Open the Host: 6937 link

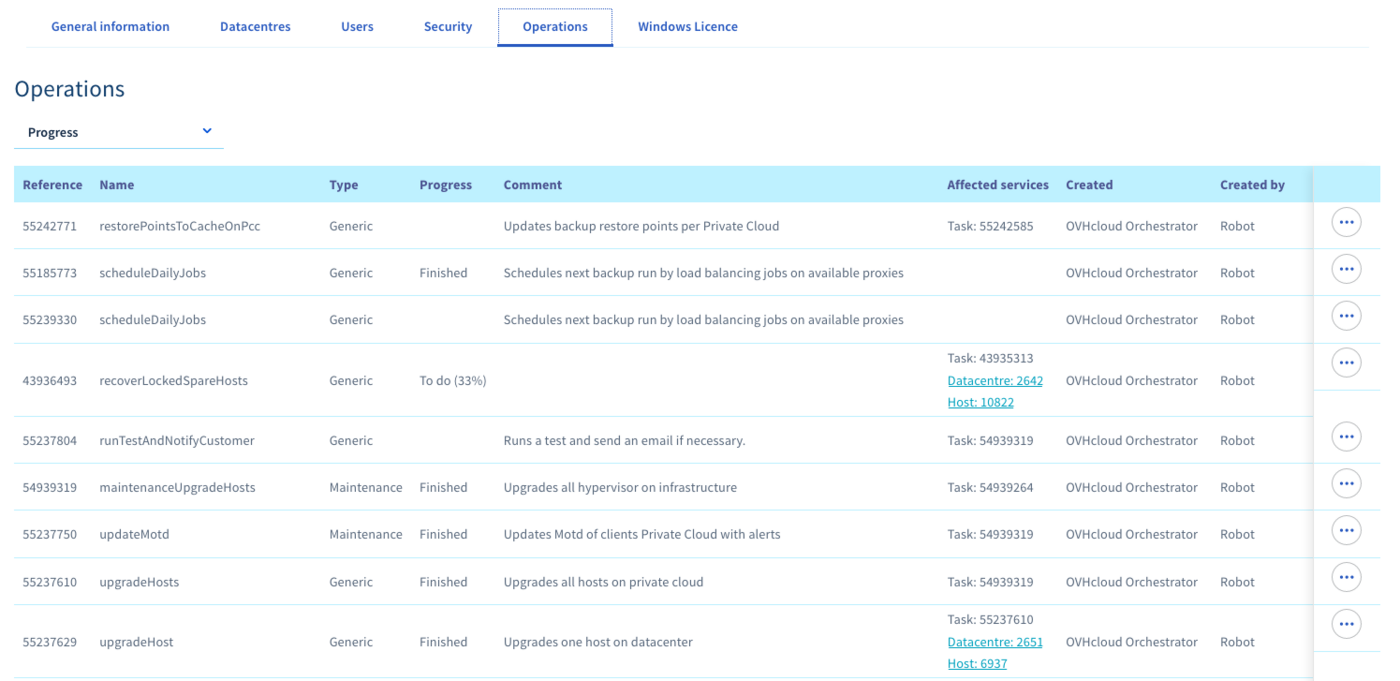click(x=977, y=664)
